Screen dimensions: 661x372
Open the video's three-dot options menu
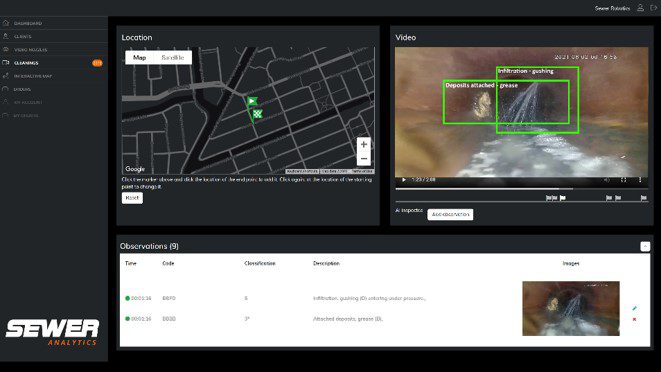640,180
